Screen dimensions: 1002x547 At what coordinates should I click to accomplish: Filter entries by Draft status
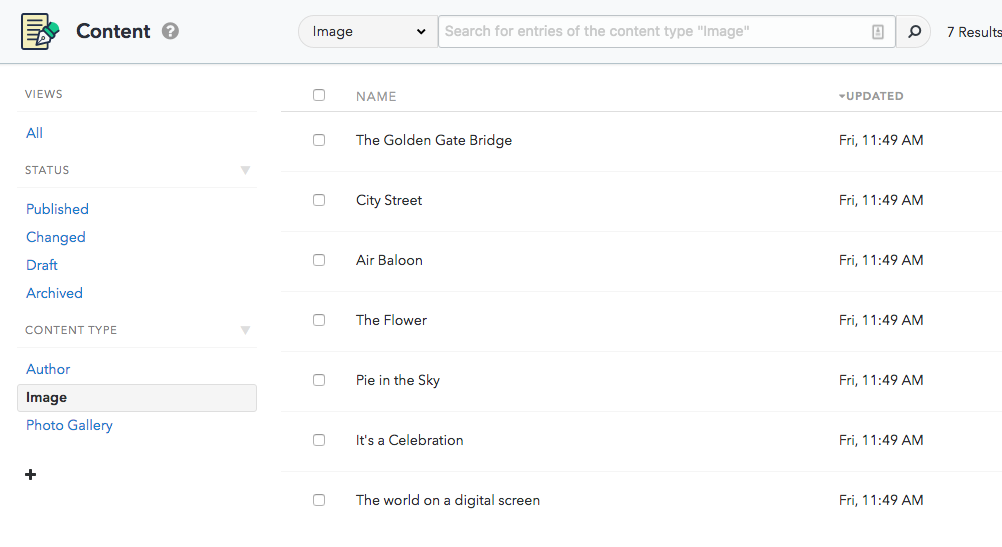42,265
